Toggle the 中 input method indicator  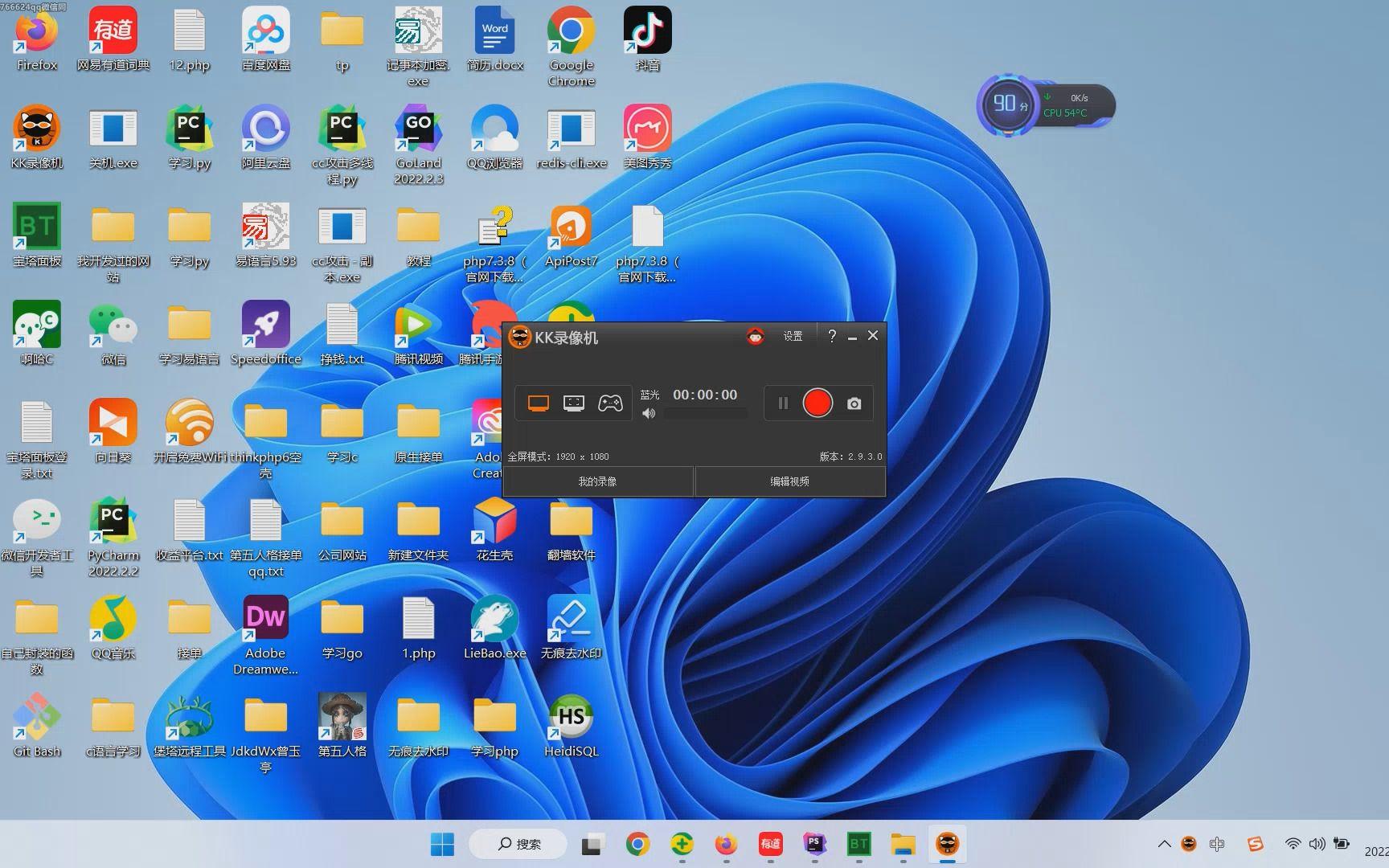click(x=1217, y=844)
